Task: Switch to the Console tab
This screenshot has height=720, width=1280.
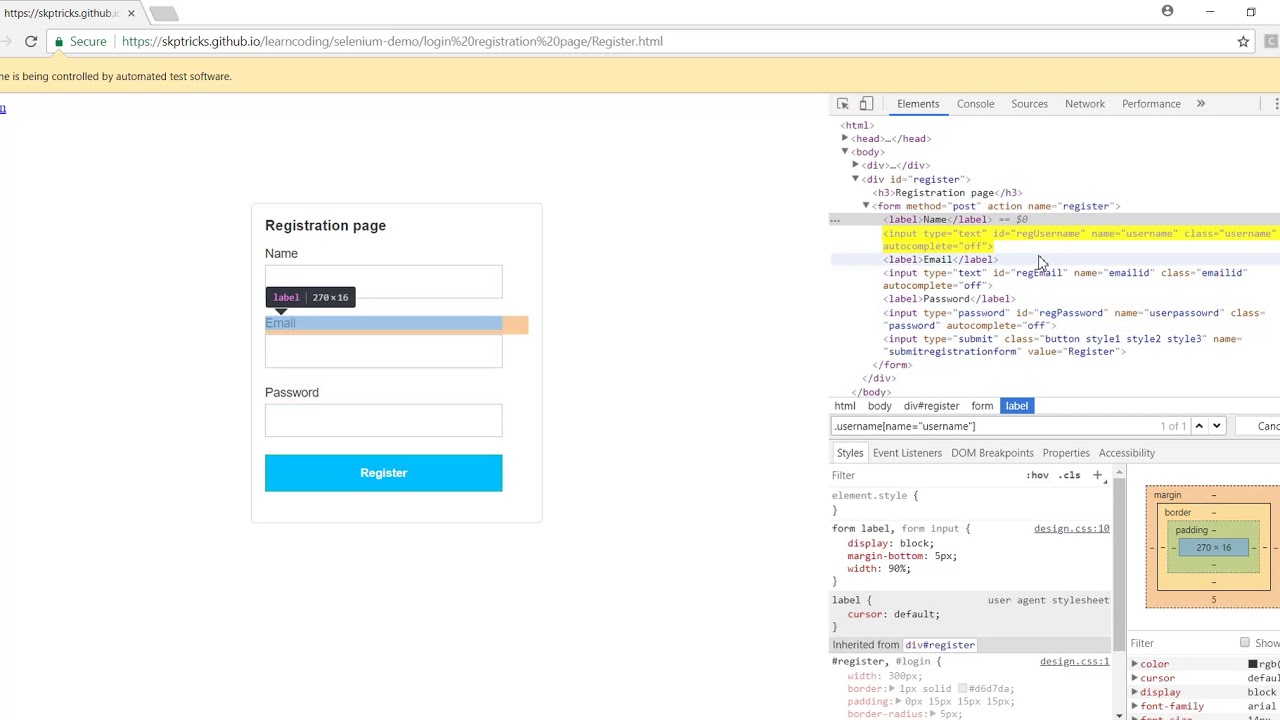Action: [x=975, y=104]
